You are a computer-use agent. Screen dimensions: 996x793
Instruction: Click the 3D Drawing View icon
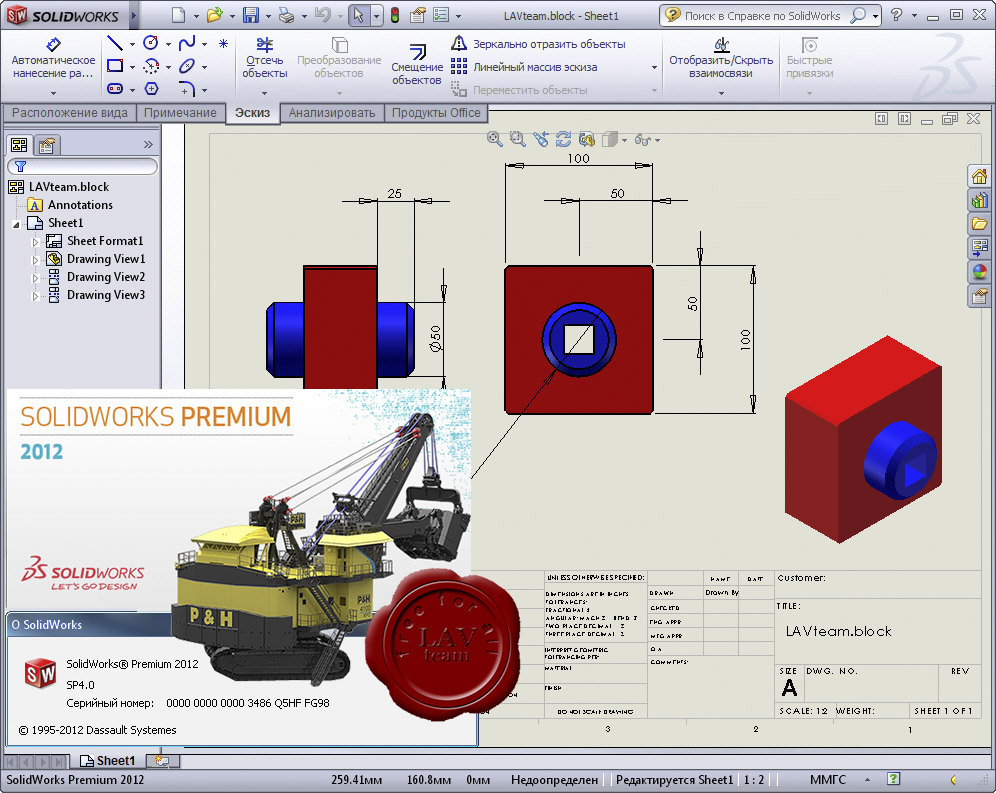point(586,139)
